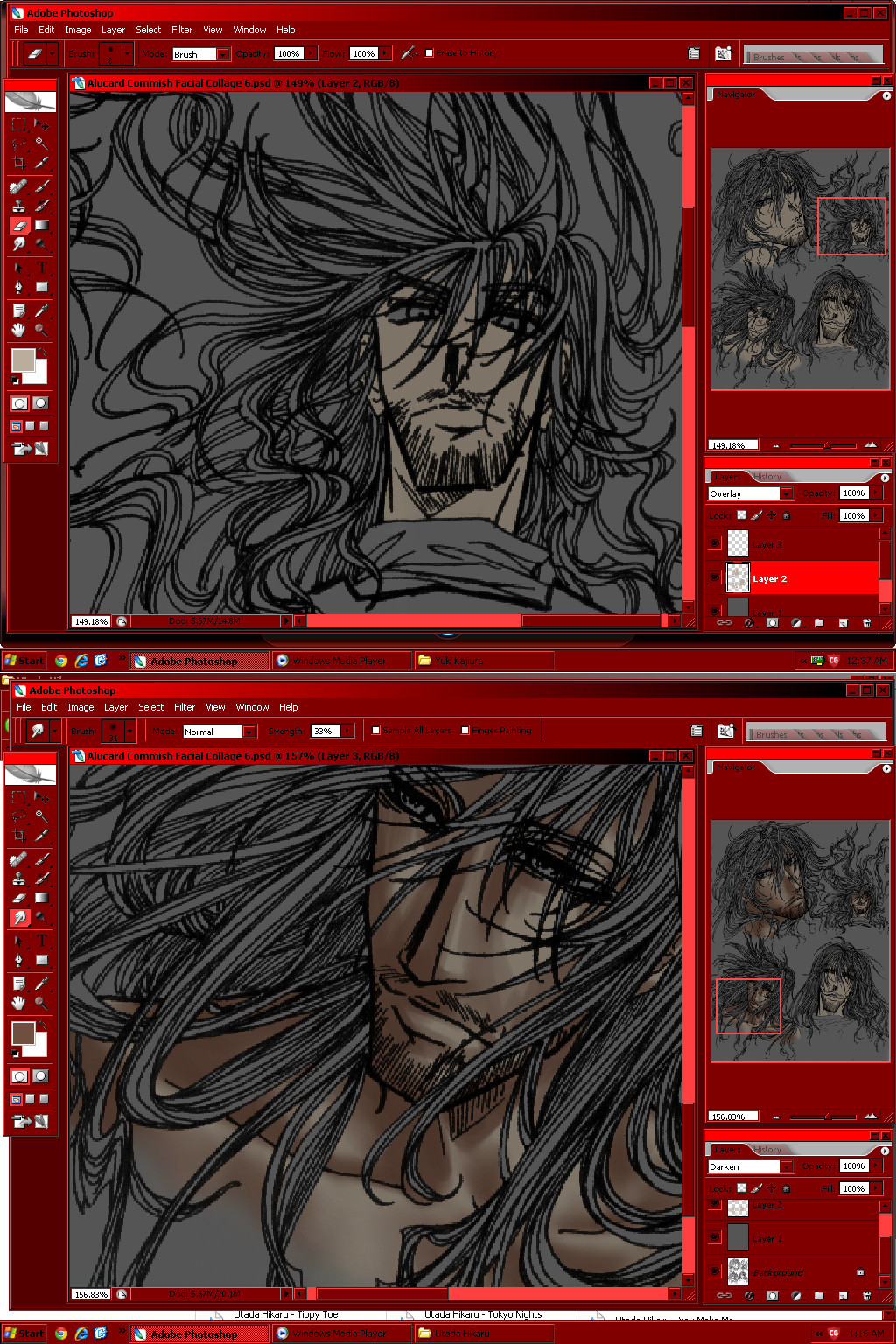Select the Magic Wand tool in the 149% window
The height and width of the screenshot is (1344, 896).
pos(41,143)
